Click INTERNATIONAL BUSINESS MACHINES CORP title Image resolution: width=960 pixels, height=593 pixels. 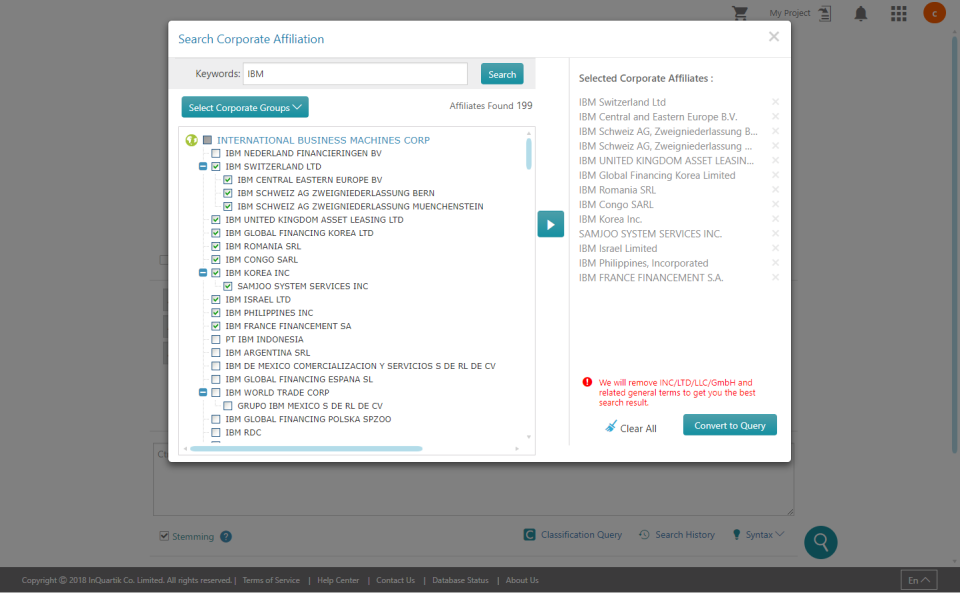[323, 140]
